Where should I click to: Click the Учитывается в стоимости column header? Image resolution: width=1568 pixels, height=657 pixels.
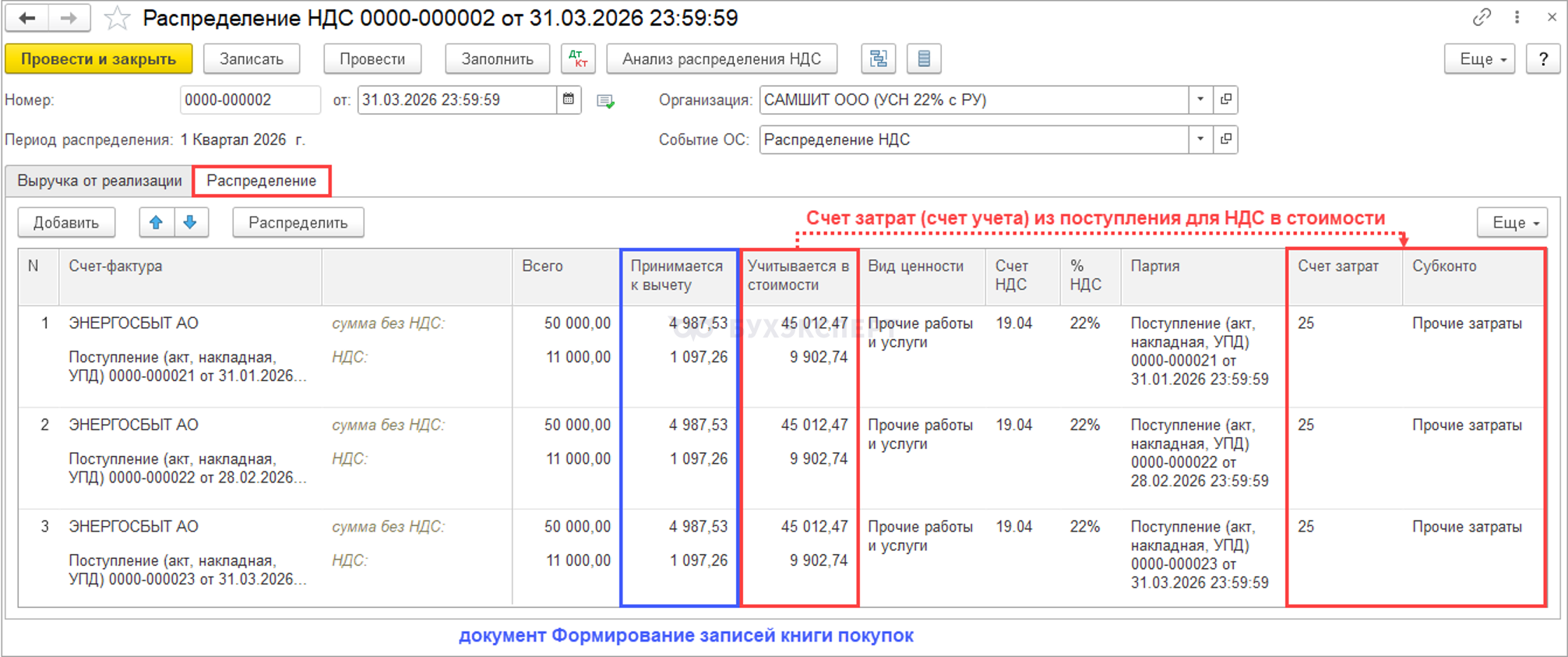[800, 277]
